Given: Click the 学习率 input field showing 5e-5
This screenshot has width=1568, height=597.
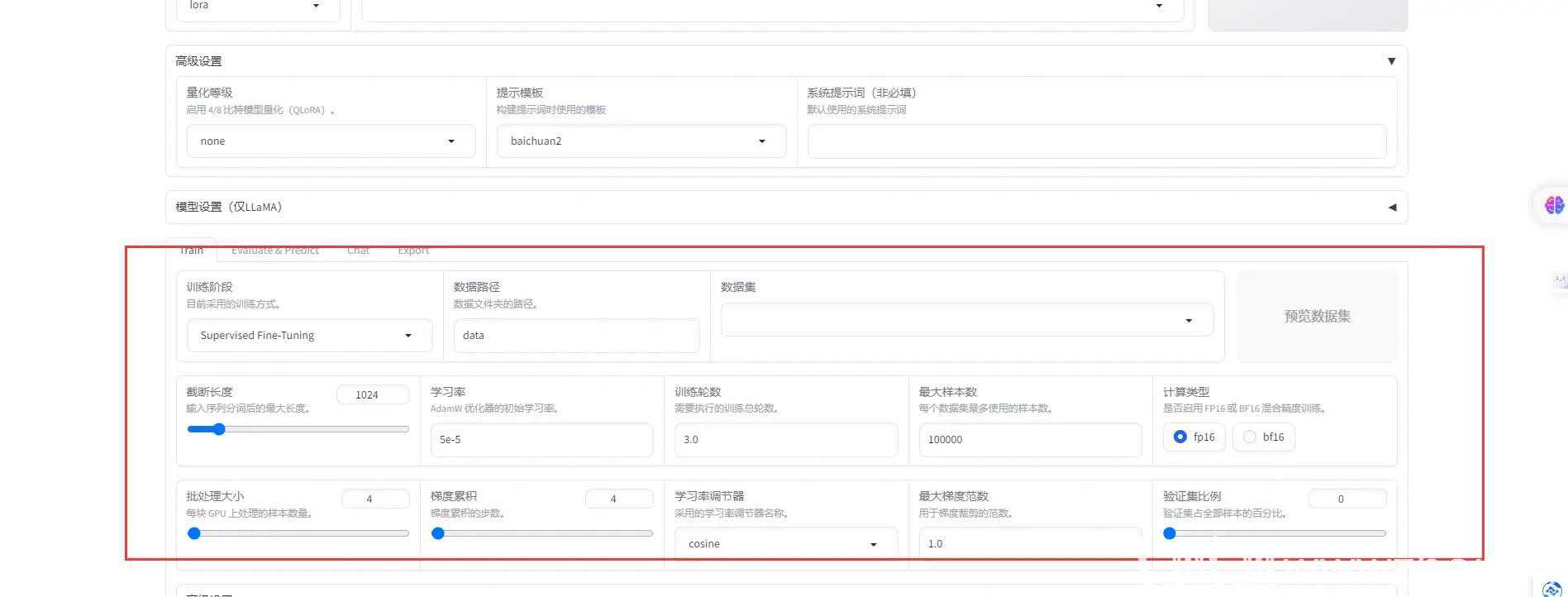Looking at the screenshot, I should click(x=541, y=440).
